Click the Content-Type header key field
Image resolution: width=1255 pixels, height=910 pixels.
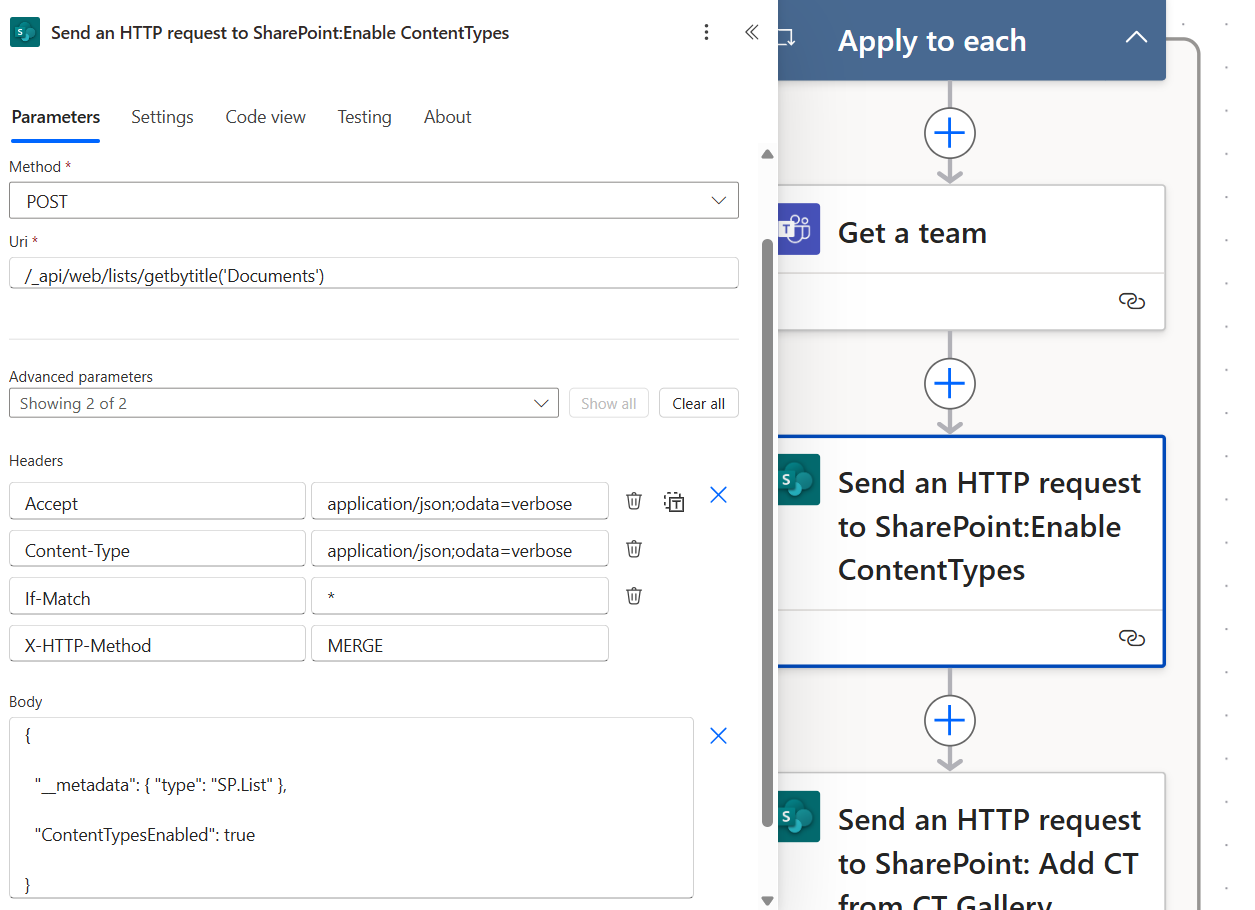157,548
